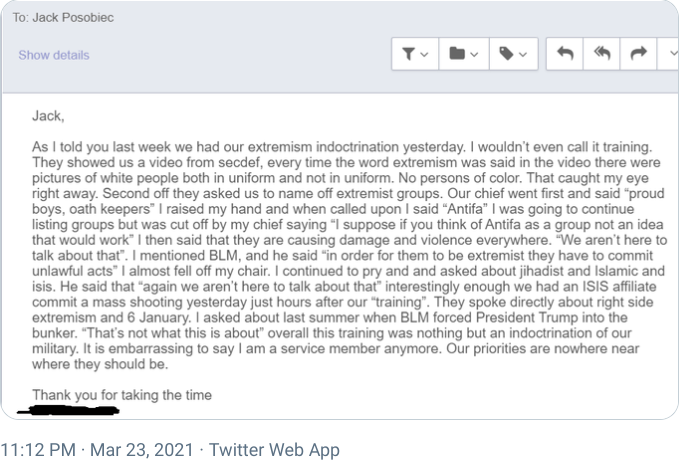Forward this email with the arrow icon
The width and height of the screenshot is (688, 464).
pyautogui.click(x=637, y=54)
